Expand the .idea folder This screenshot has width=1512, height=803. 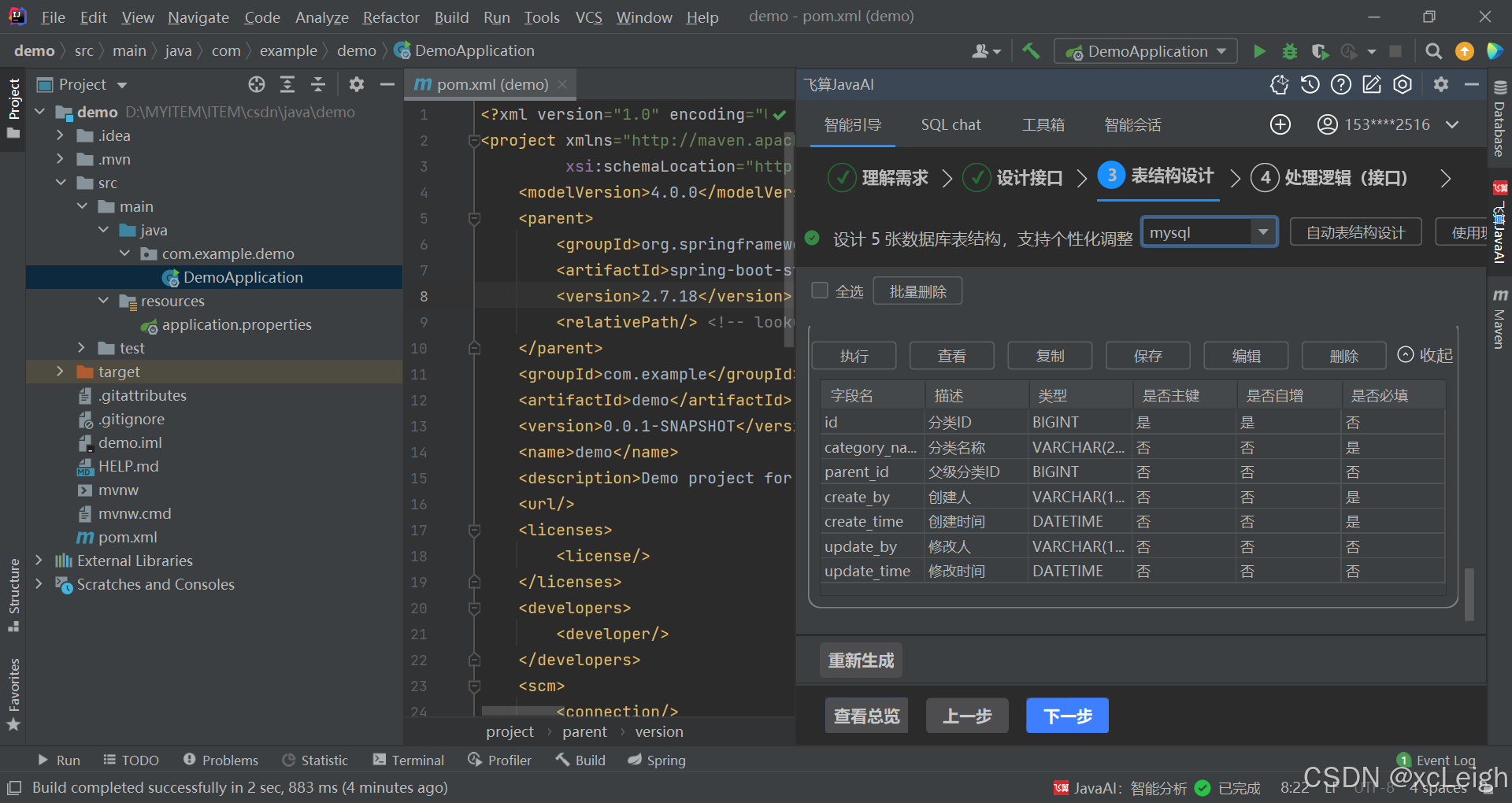point(60,135)
